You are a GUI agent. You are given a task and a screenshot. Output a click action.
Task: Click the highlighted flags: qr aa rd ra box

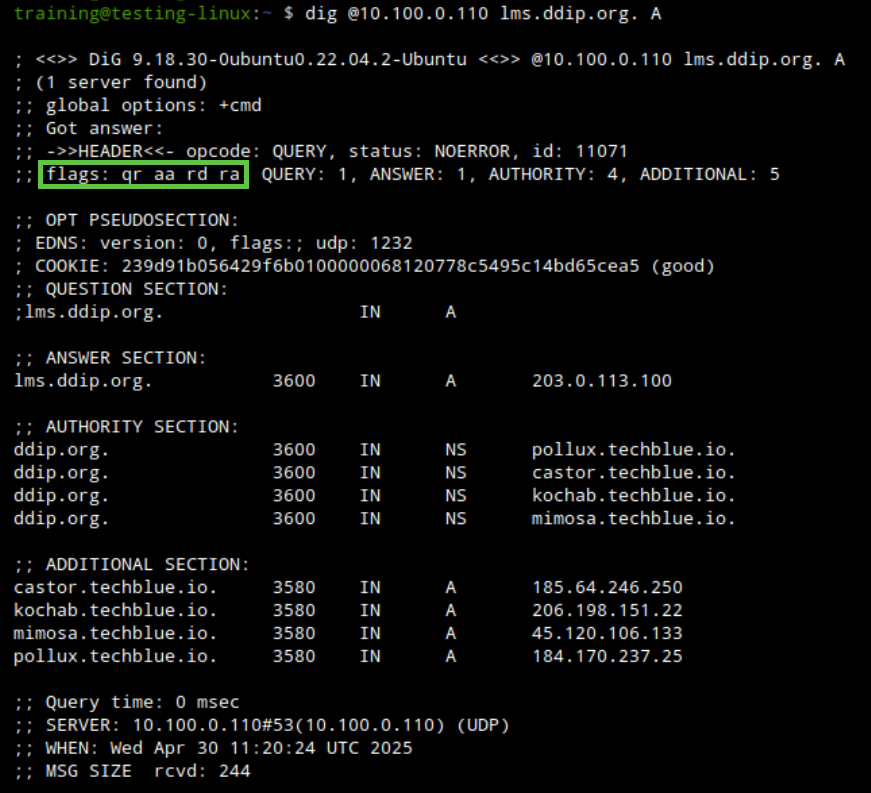[x=143, y=175]
